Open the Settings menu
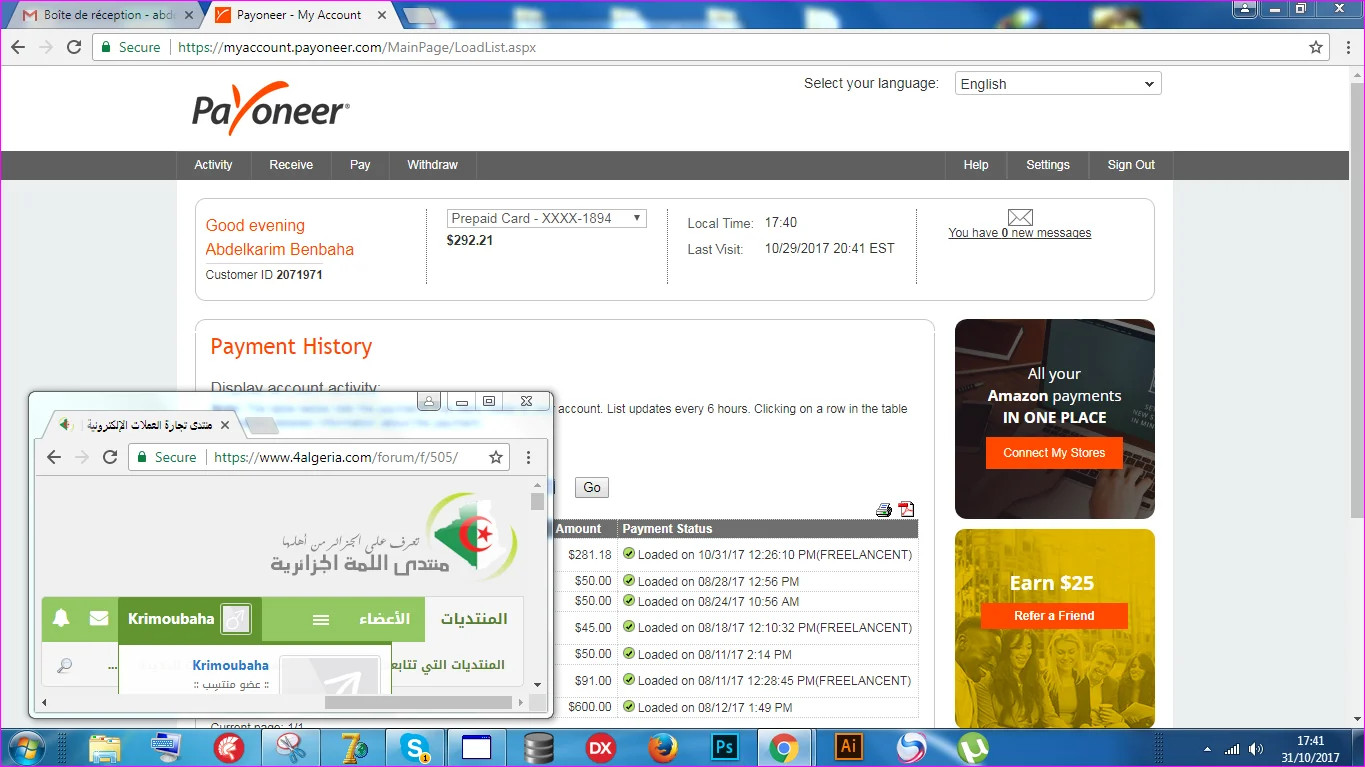Viewport: 1365px width, 767px height. [1048, 165]
